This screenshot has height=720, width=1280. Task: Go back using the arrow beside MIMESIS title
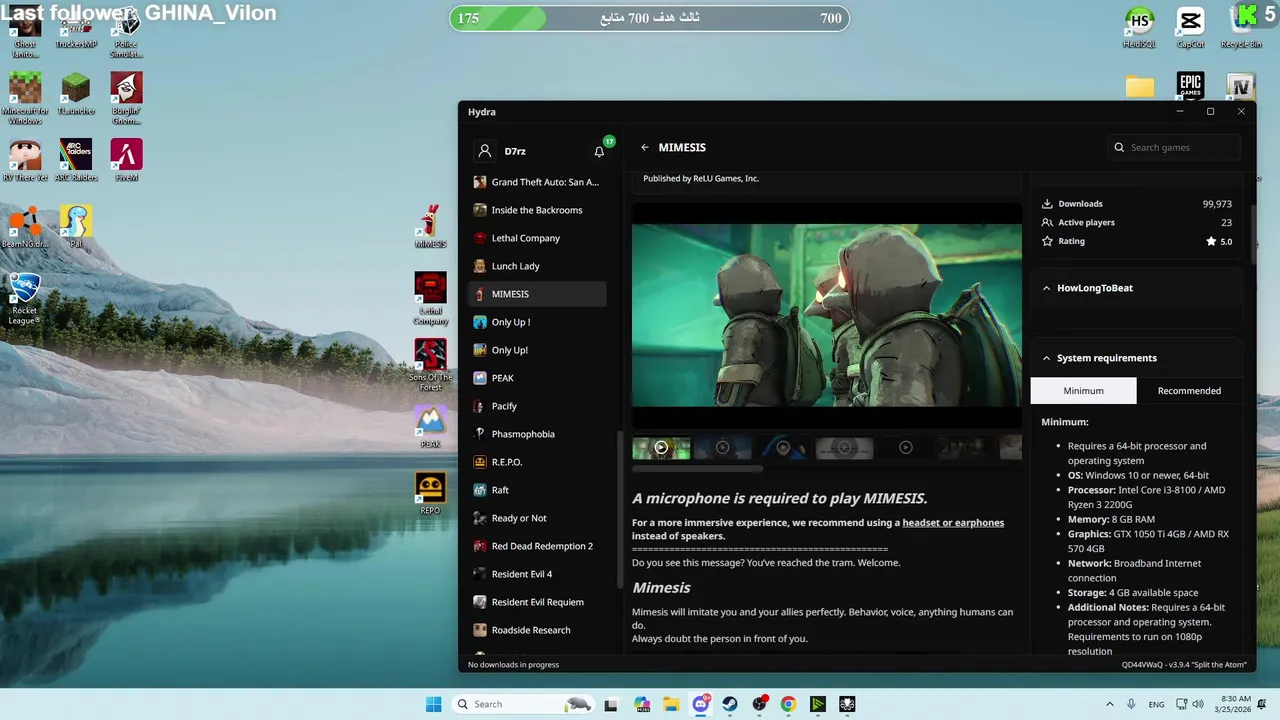645,147
